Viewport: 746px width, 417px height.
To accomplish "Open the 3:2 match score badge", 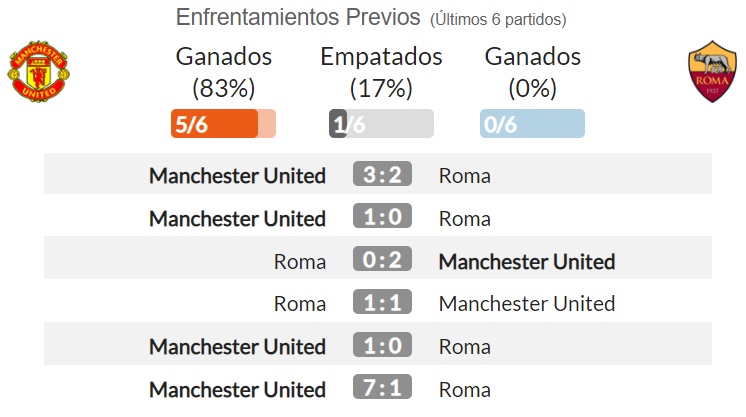I will [382, 174].
